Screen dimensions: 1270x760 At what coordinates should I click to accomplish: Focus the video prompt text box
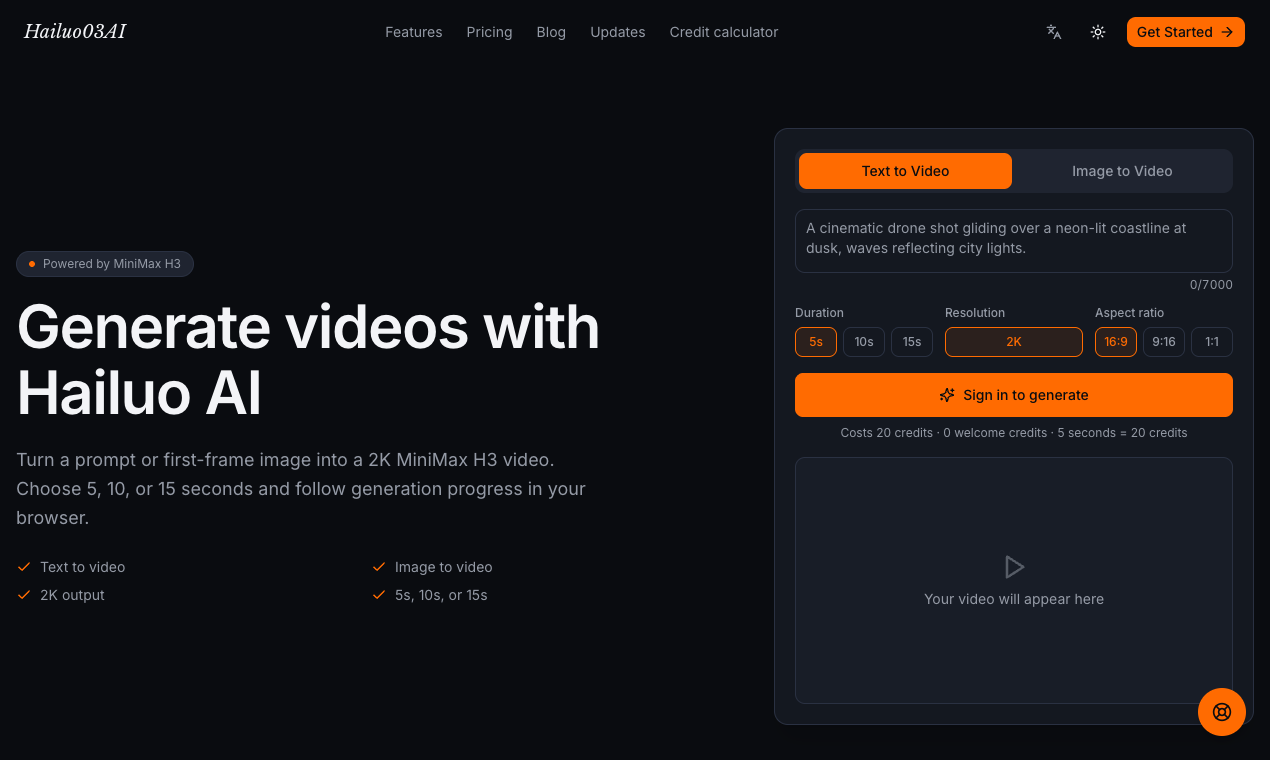(x=1014, y=241)
